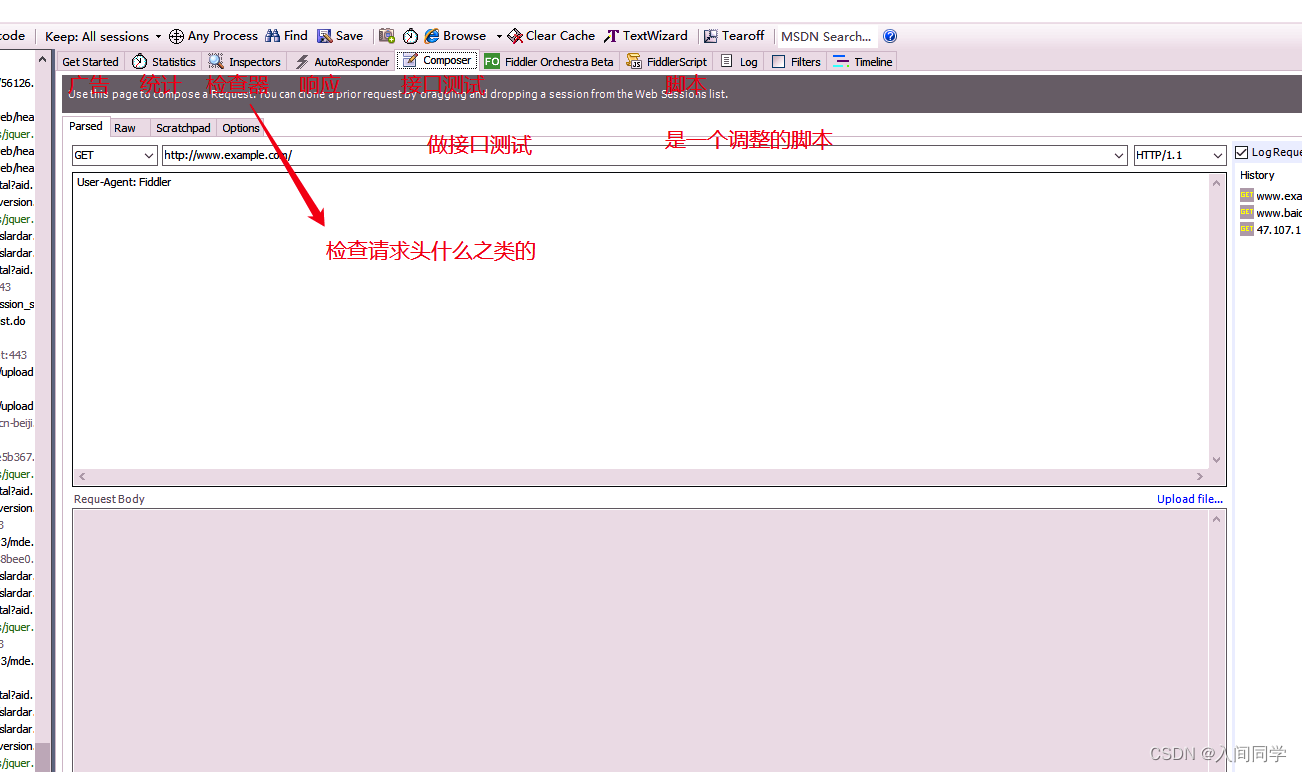The width and height of the screenshot is (1302, 772).
Task: Click the Any Process button label
Action: pyautogui.click(x=223, y=36)
